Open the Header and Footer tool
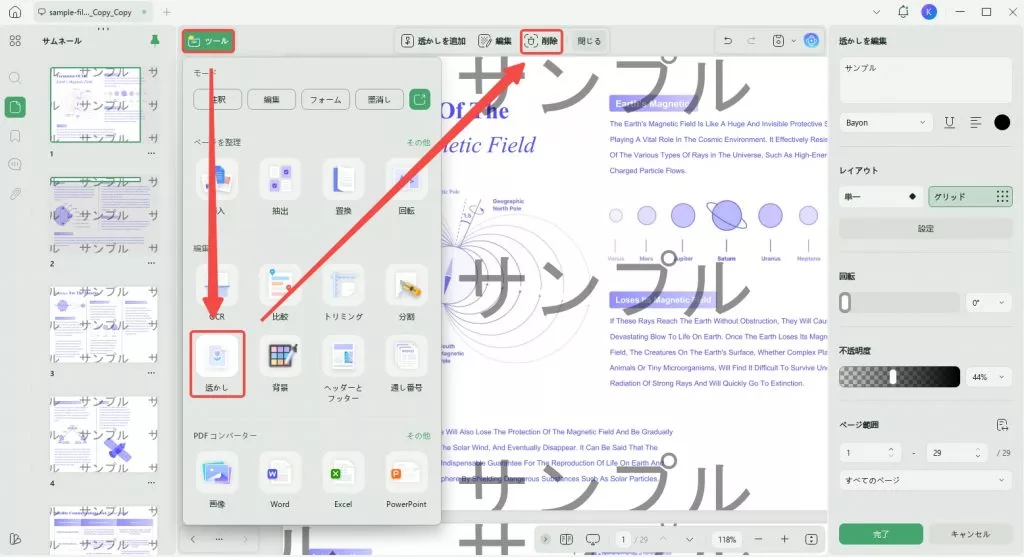The width and height of the screenshot is (1024, 557). coord(343,369)
